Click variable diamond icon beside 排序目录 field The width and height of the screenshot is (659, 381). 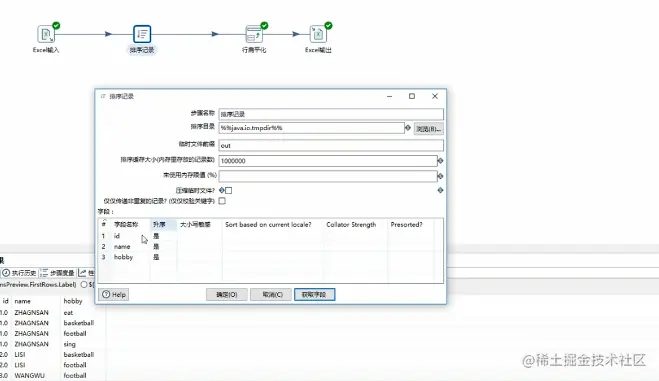(x=408, y=127)
